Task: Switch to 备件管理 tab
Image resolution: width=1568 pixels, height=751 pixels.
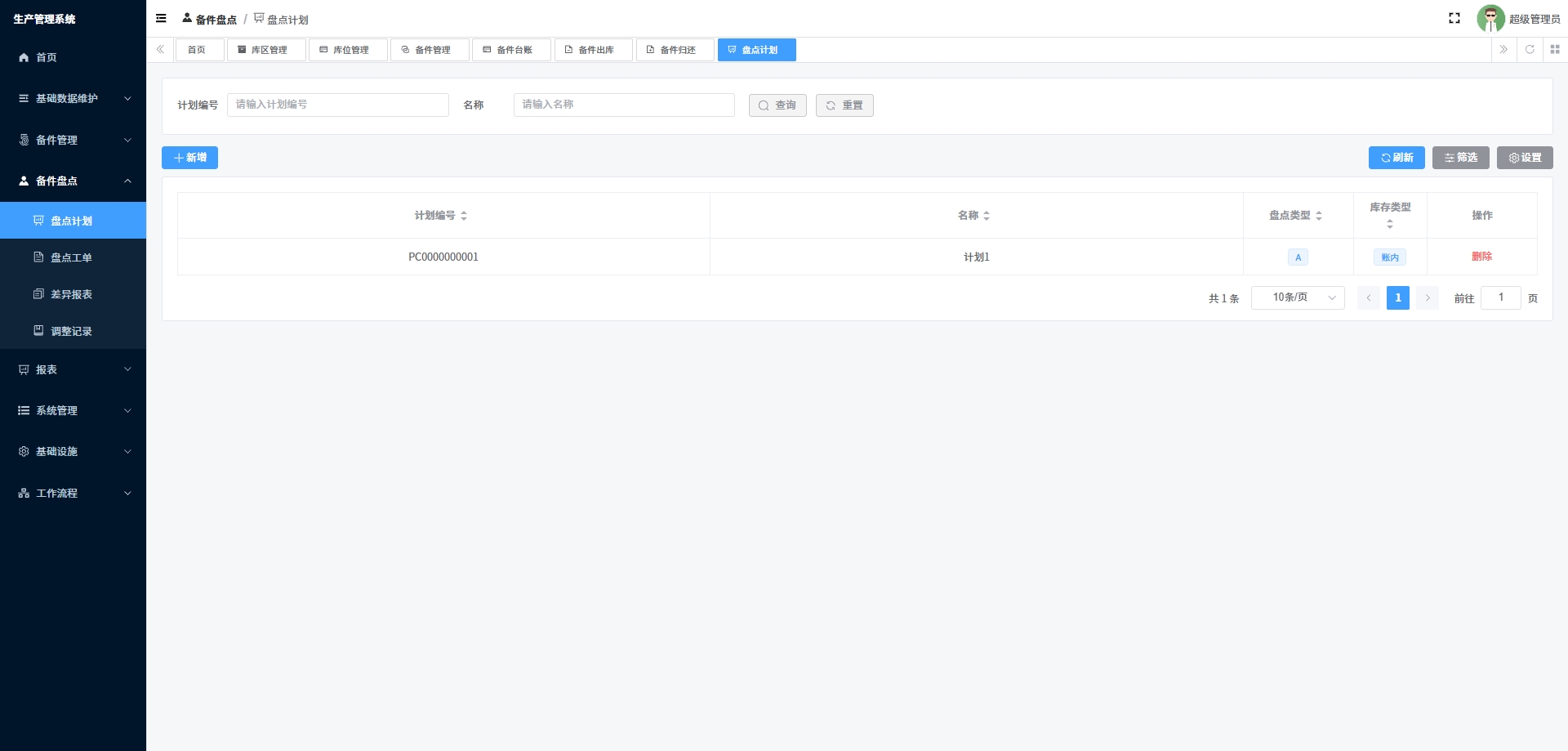Action: (x=430, y=50)
